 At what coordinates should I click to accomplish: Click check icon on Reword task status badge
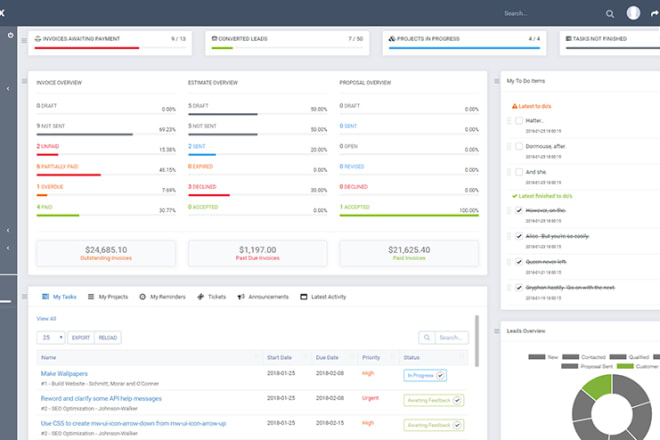coord(457,400)
